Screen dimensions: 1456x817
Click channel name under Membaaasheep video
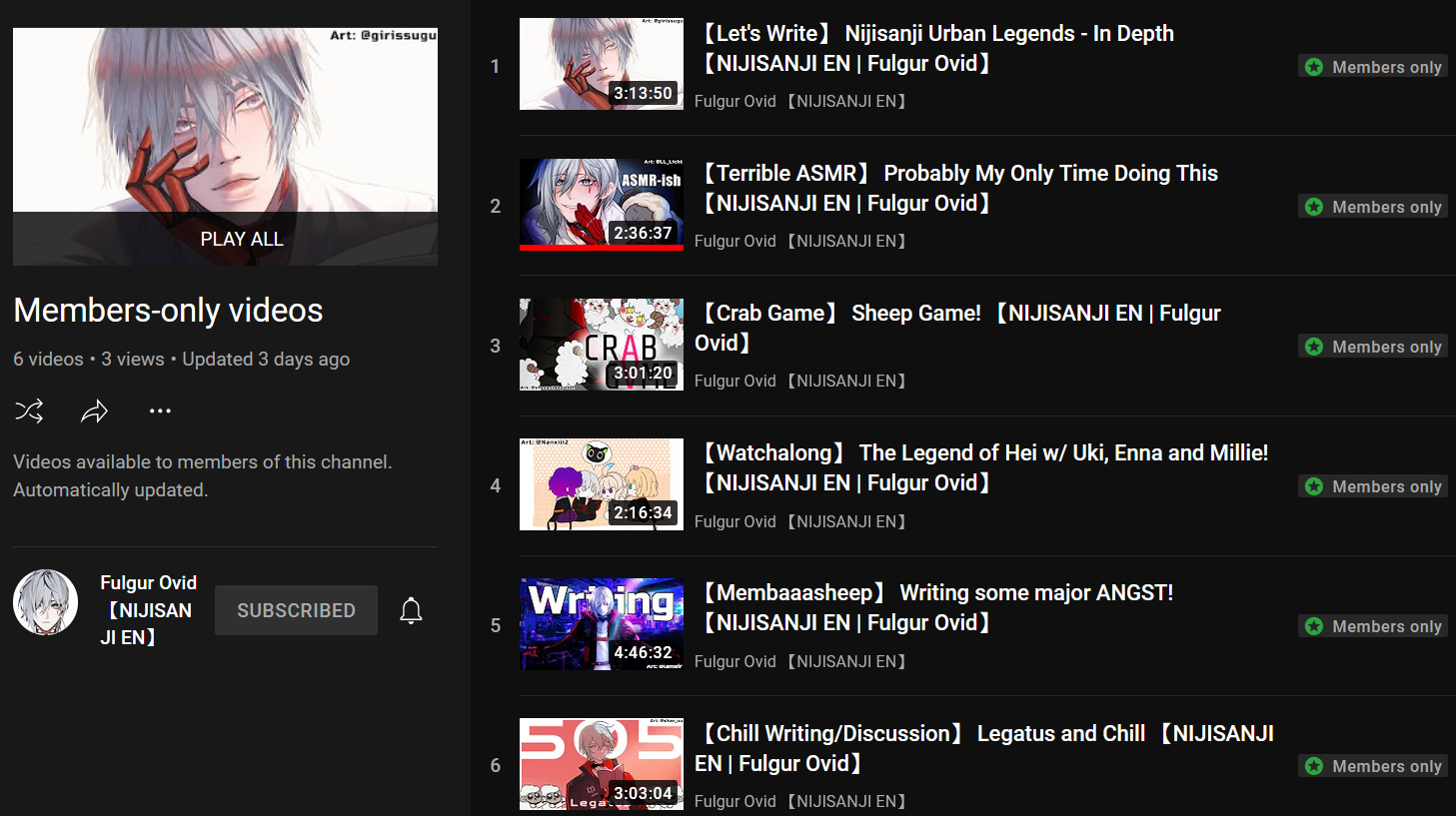(800, 661)
